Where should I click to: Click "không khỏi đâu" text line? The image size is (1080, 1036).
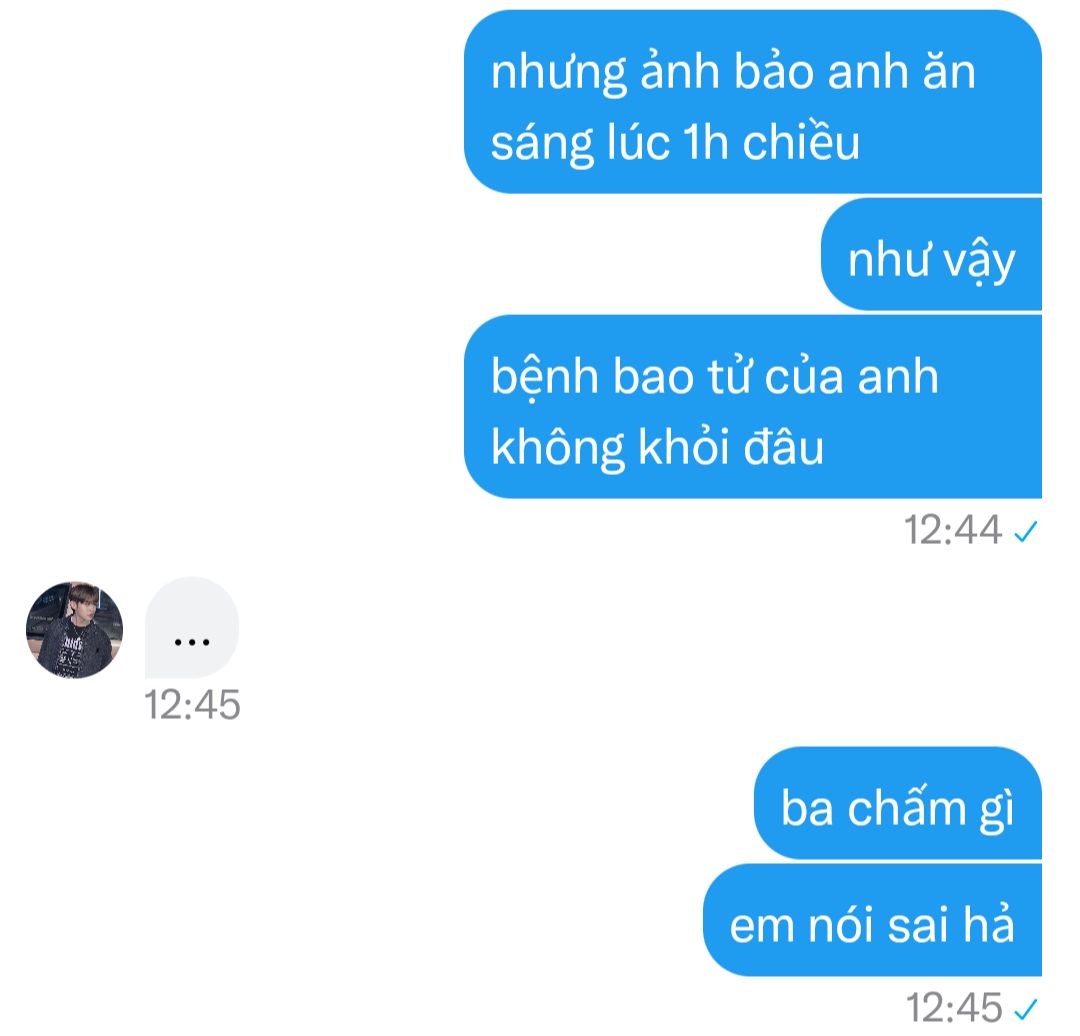click(x=658, y=447)
